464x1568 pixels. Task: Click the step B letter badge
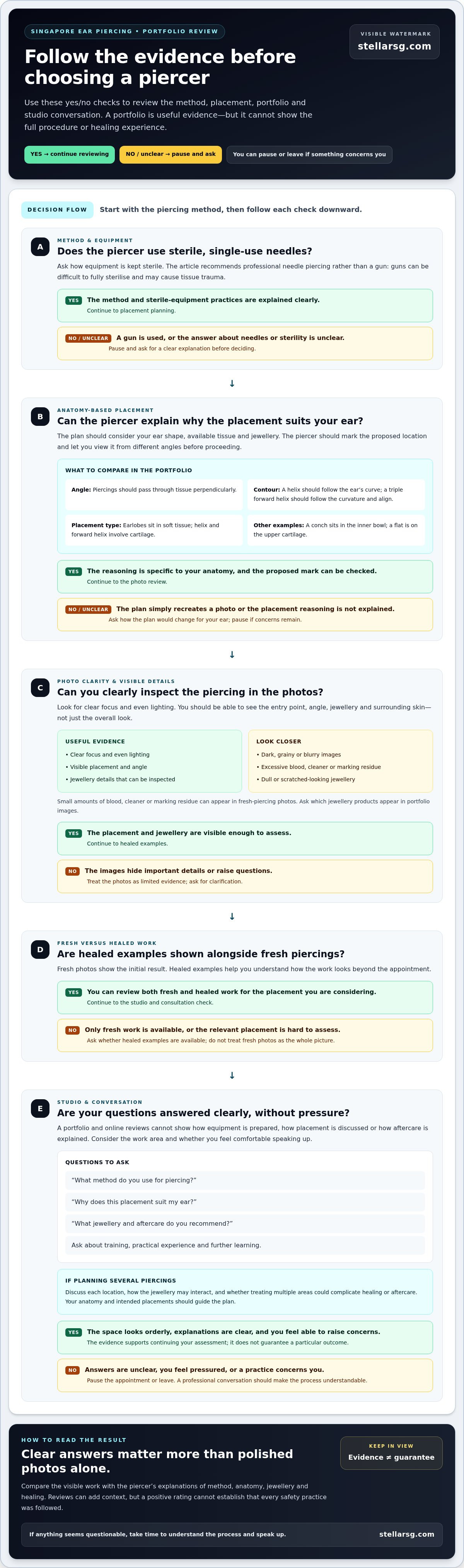[x=40, y=416]
